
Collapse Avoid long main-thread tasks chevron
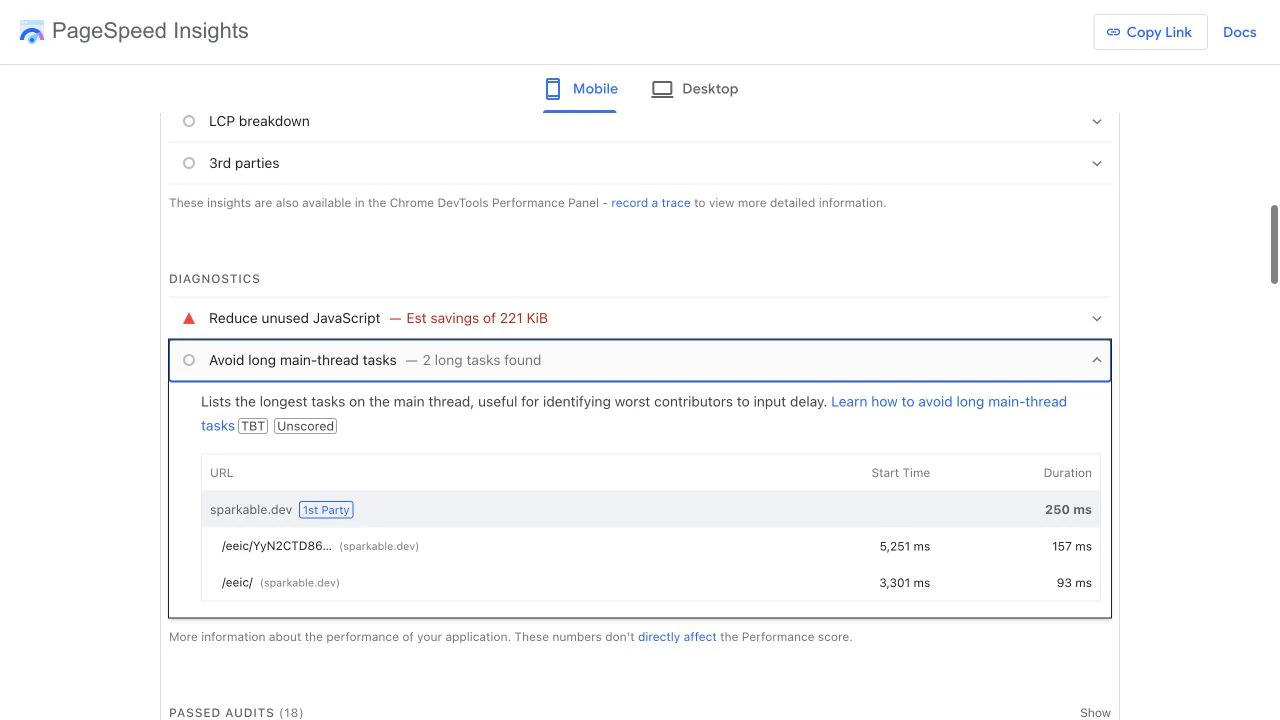point(1097,360)
